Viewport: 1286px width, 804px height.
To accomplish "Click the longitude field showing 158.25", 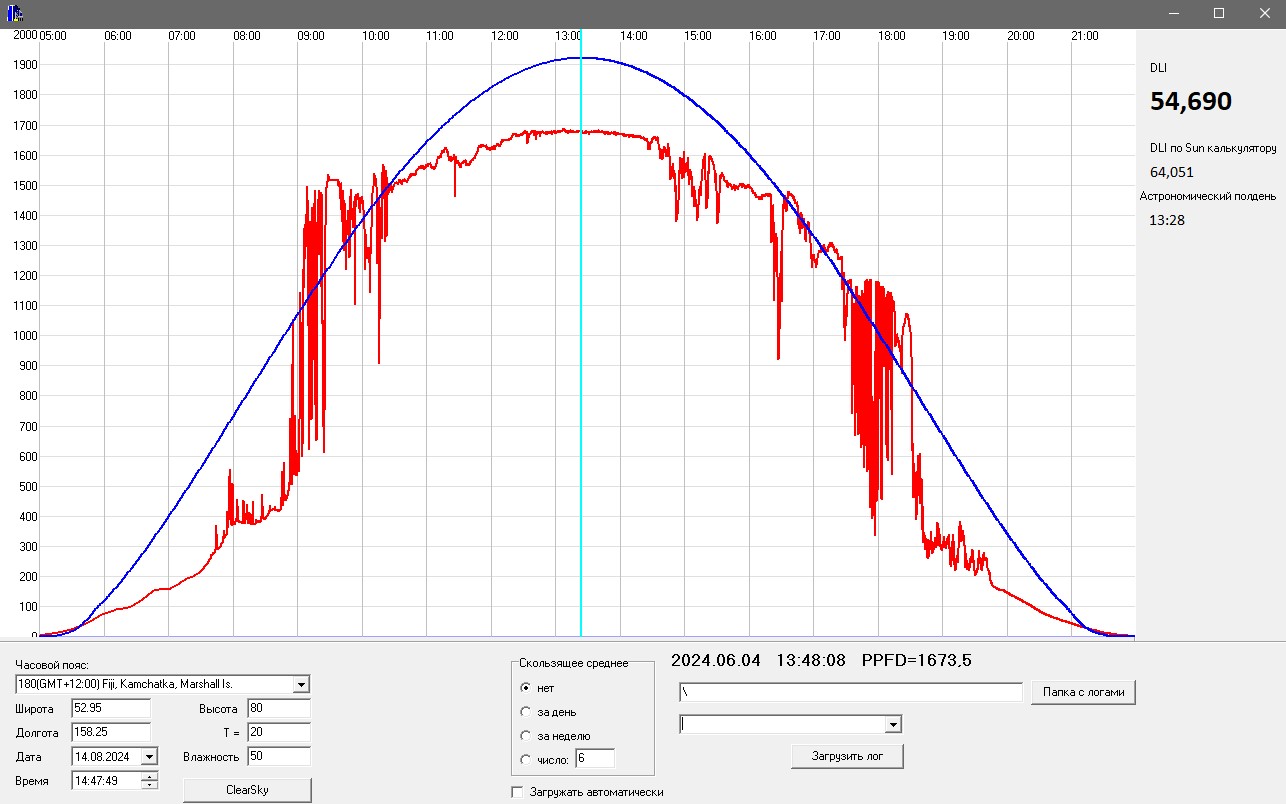I will pos(110,733).
